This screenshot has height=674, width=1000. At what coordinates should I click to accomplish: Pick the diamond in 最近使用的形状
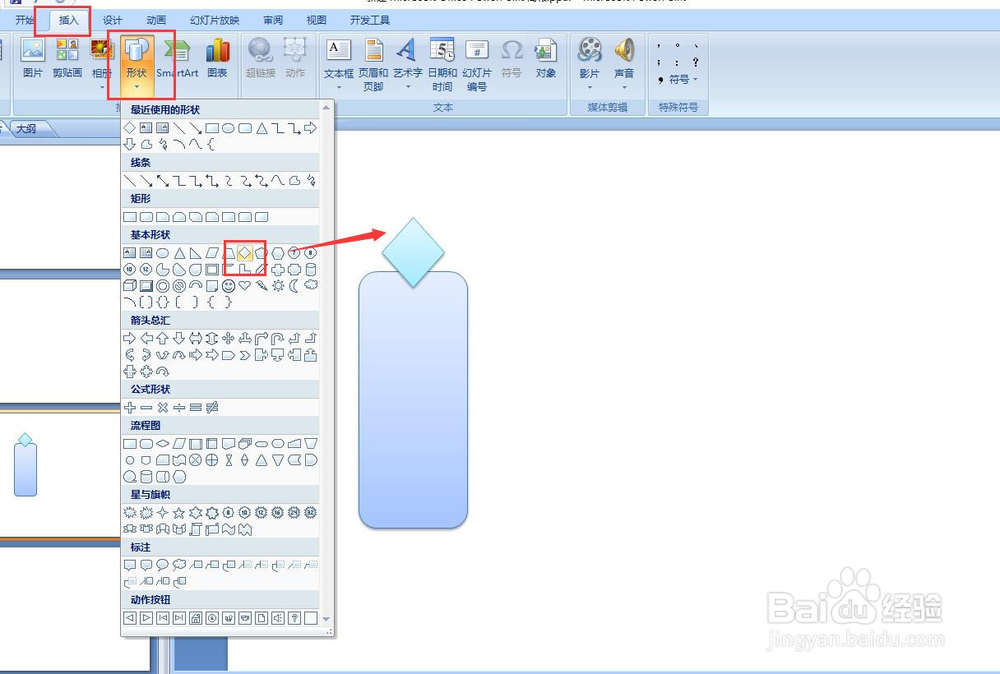coord(129,128)
